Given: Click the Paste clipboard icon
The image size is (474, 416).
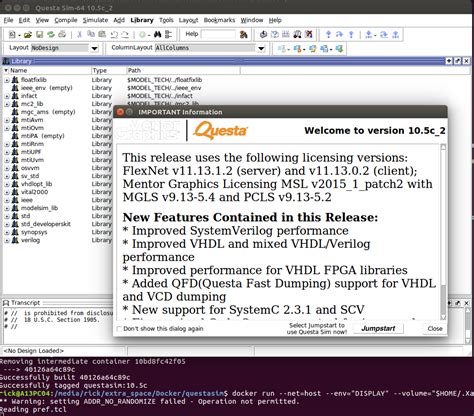Looking at the screenshot, I should [102, 34].
